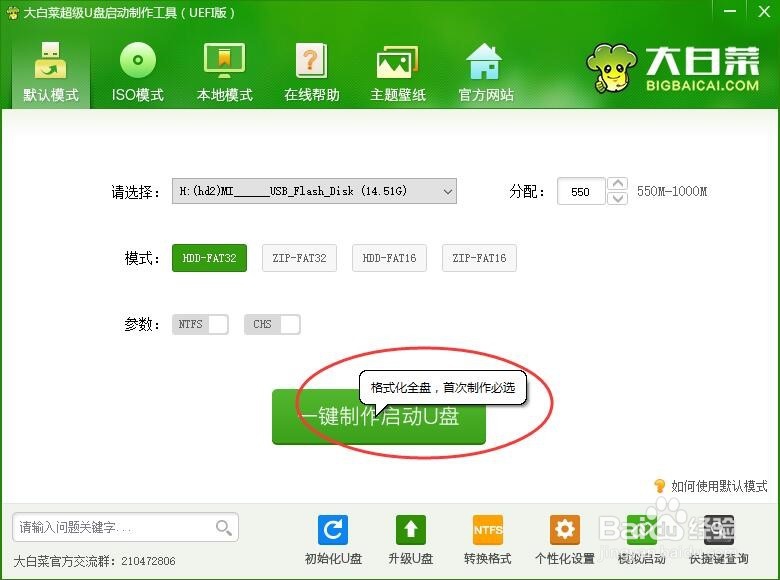This screenshot has width=780, height=580.
Task: Click the search magnifier icon
Action: tap(223, 527)
